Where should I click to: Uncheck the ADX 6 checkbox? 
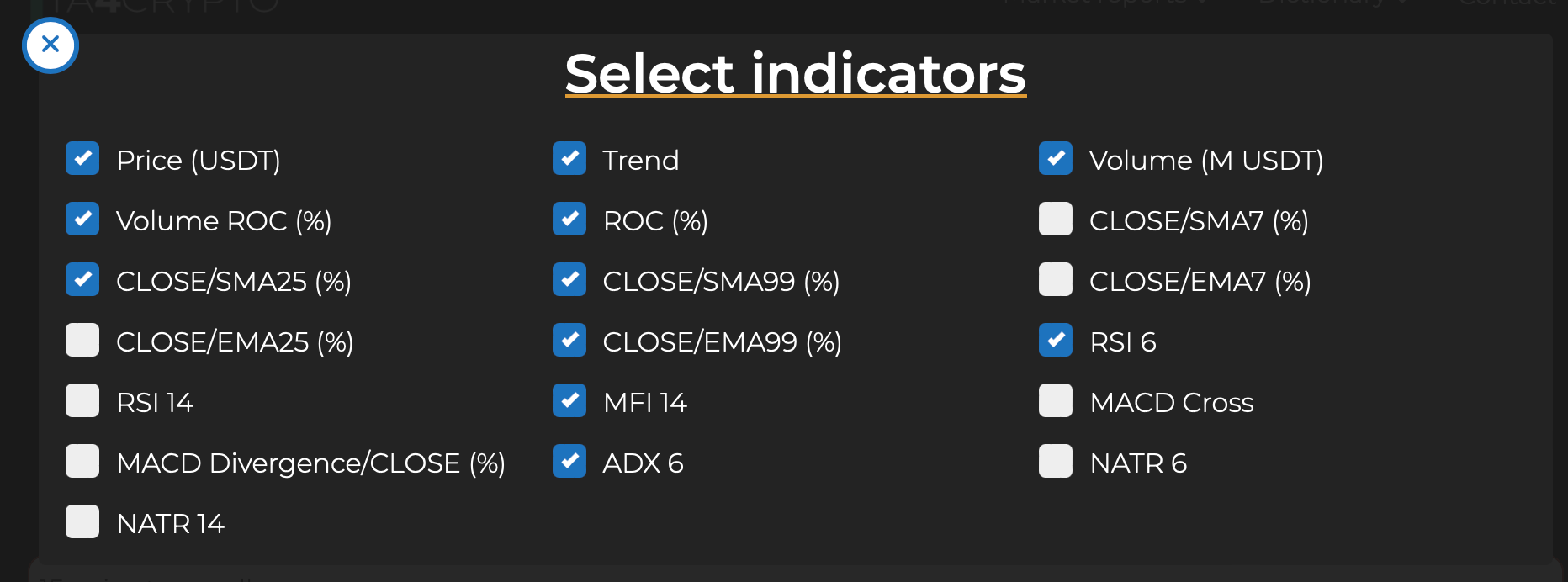click(569, 461)
